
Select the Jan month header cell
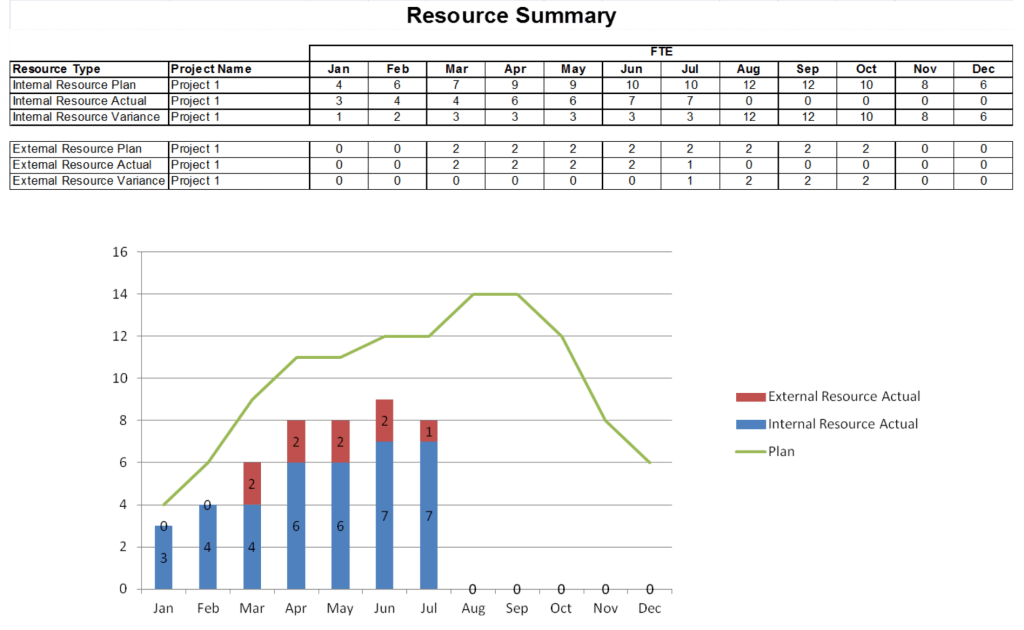[x=338, y=69]
